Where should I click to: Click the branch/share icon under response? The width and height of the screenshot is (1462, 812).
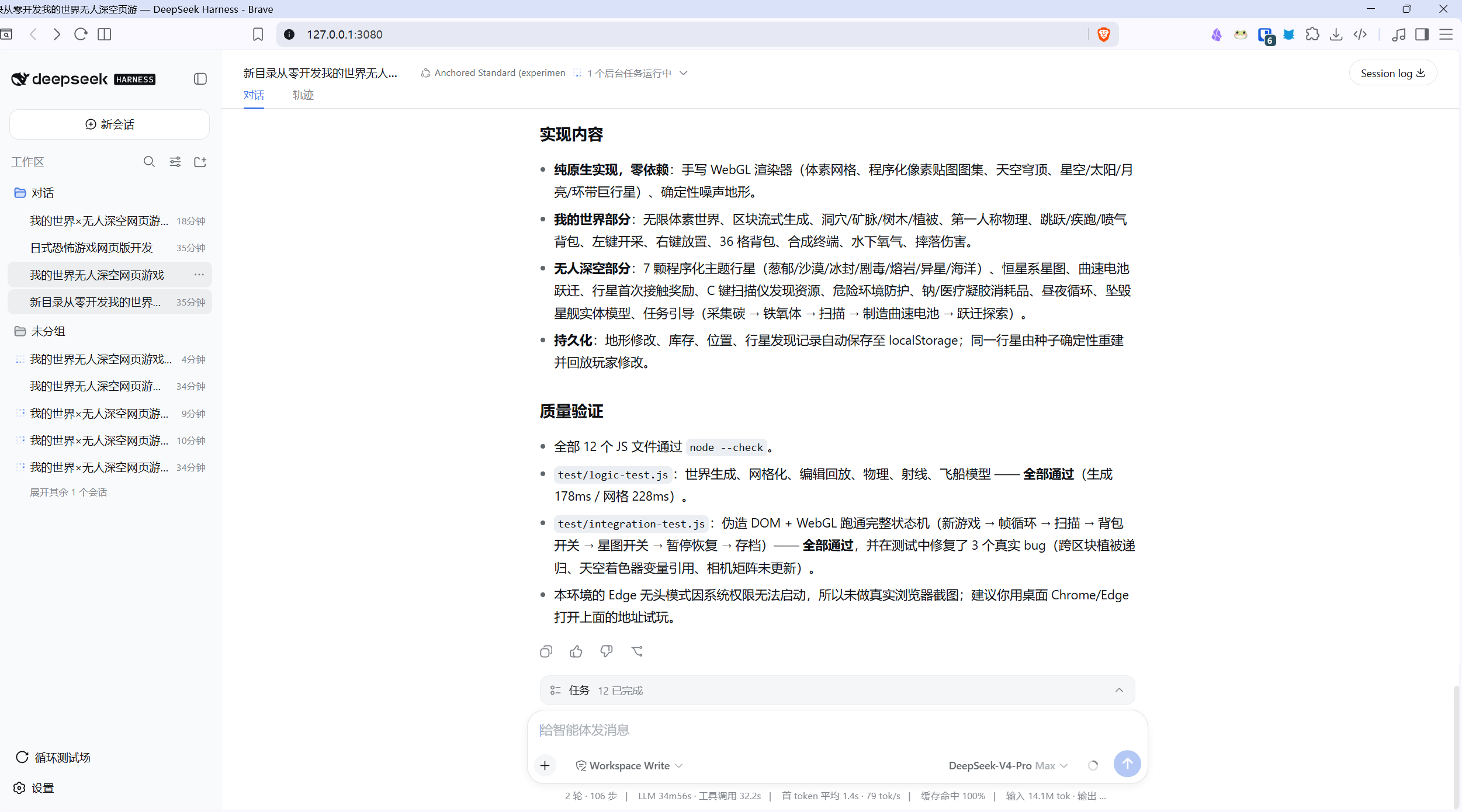pos(637,651)
